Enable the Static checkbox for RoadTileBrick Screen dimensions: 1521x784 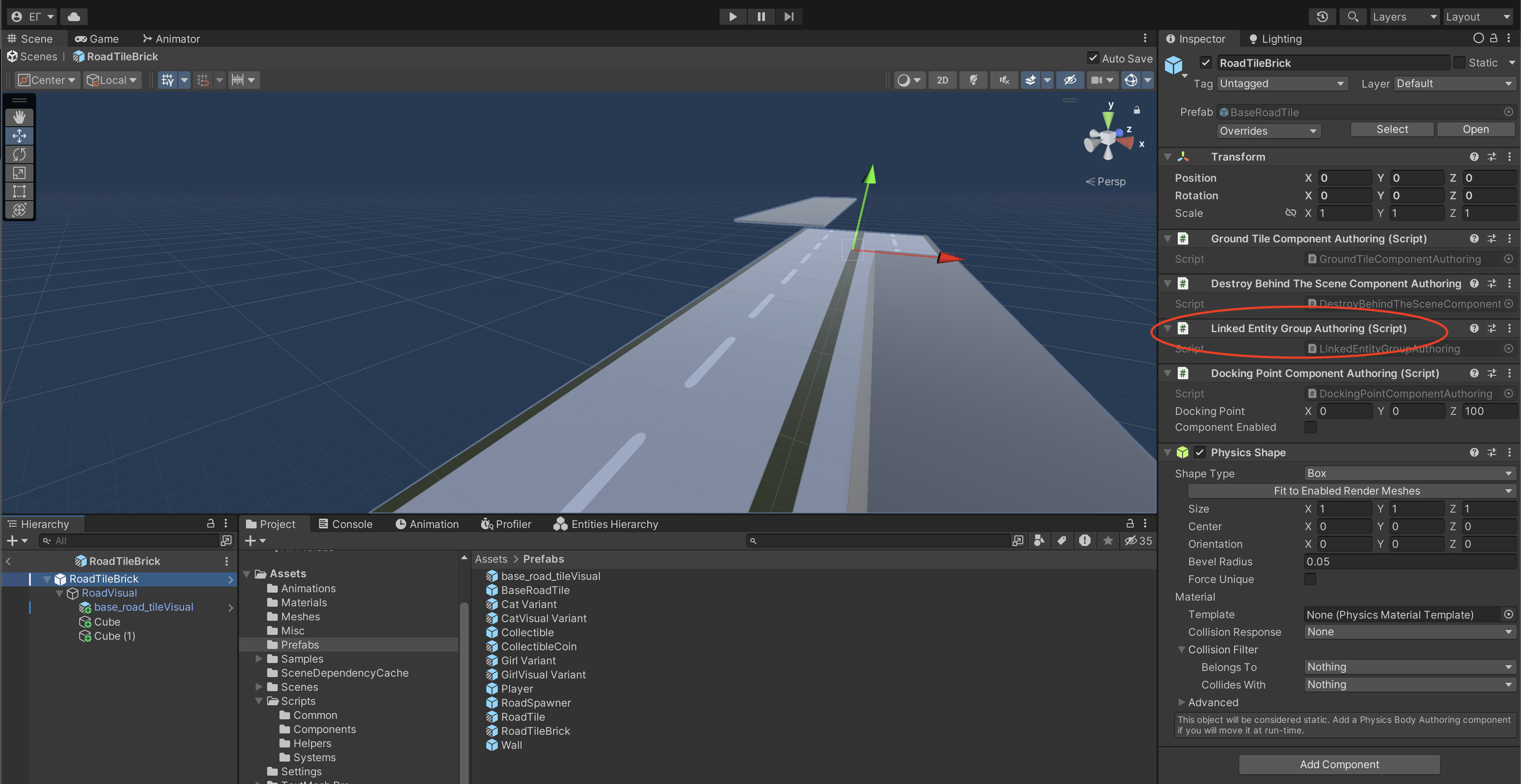click(1459, 62)
